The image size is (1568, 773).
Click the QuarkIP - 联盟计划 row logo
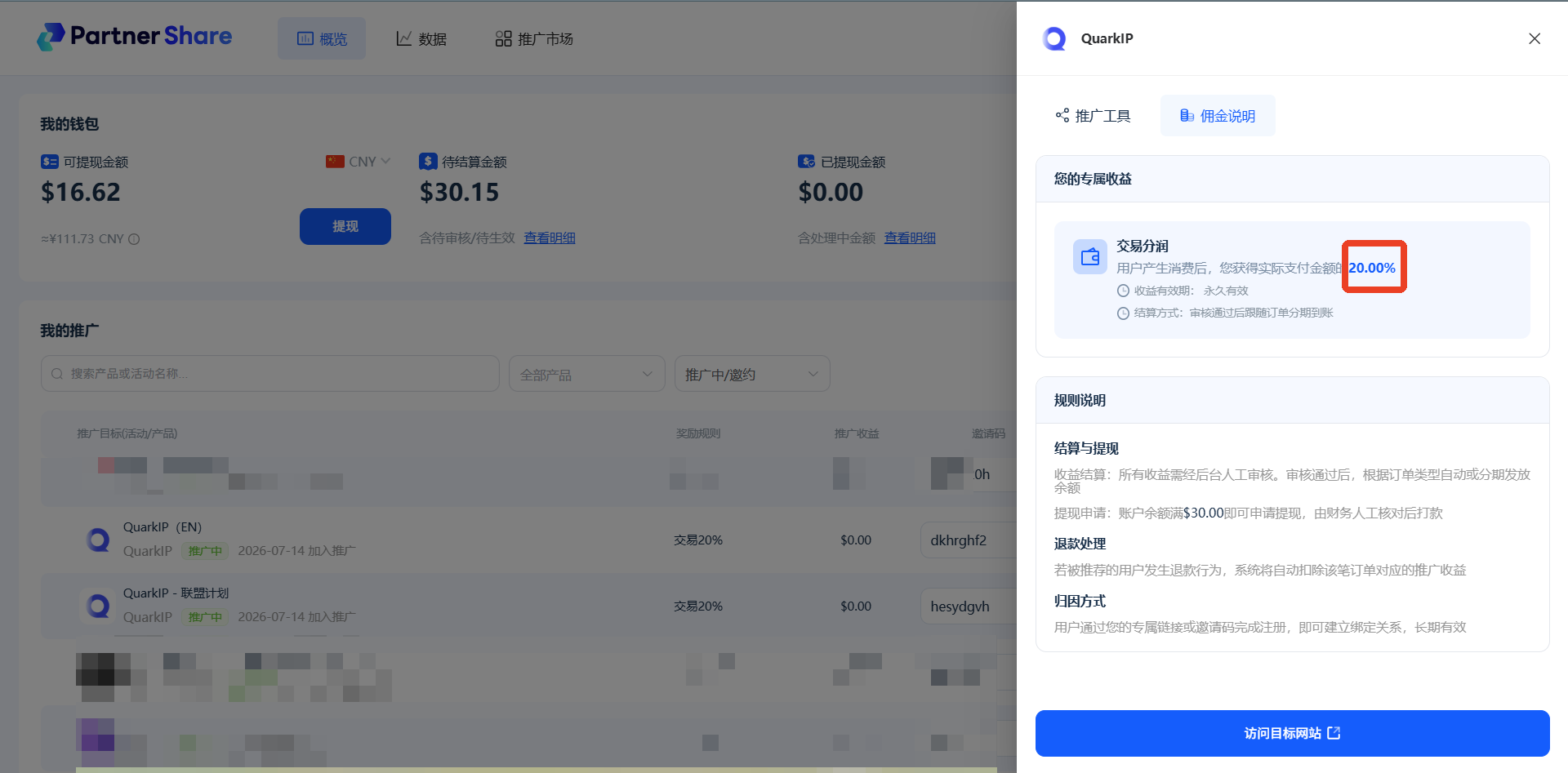pyautogui.click(x=99, y=606)
